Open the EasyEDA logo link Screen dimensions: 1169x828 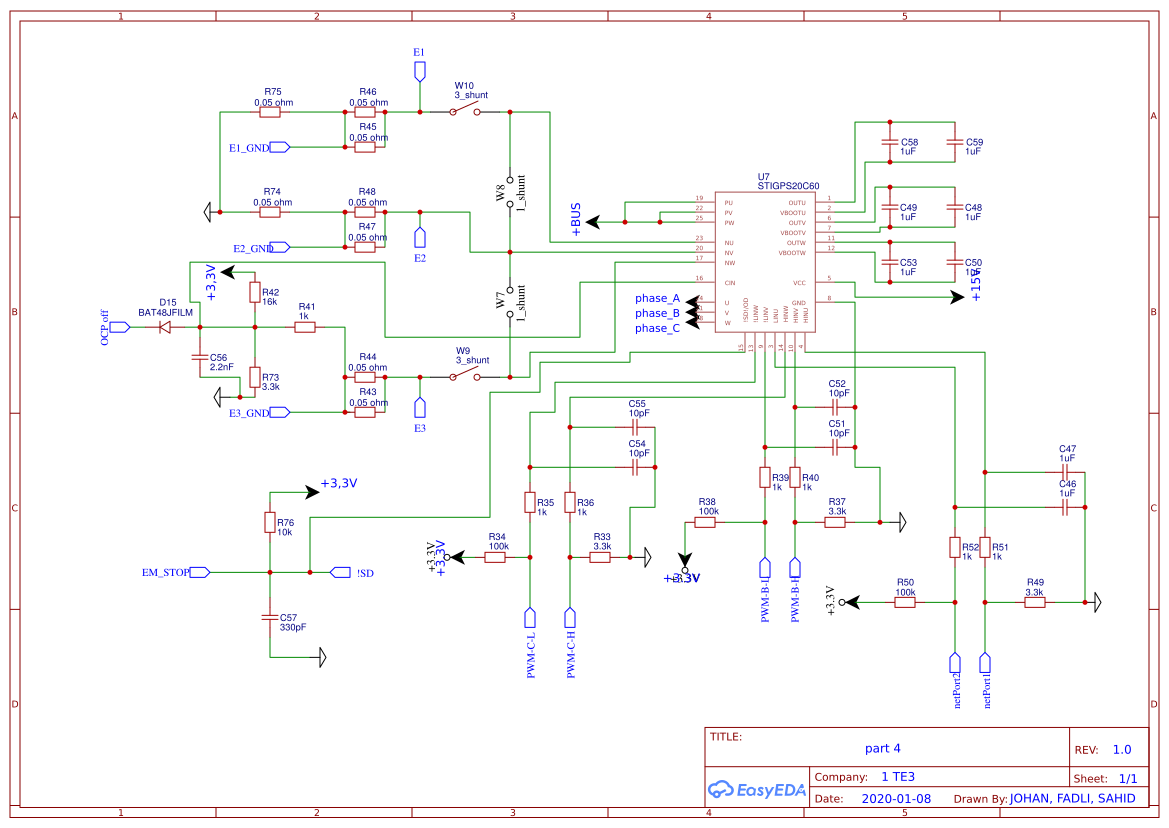(757, 791)
